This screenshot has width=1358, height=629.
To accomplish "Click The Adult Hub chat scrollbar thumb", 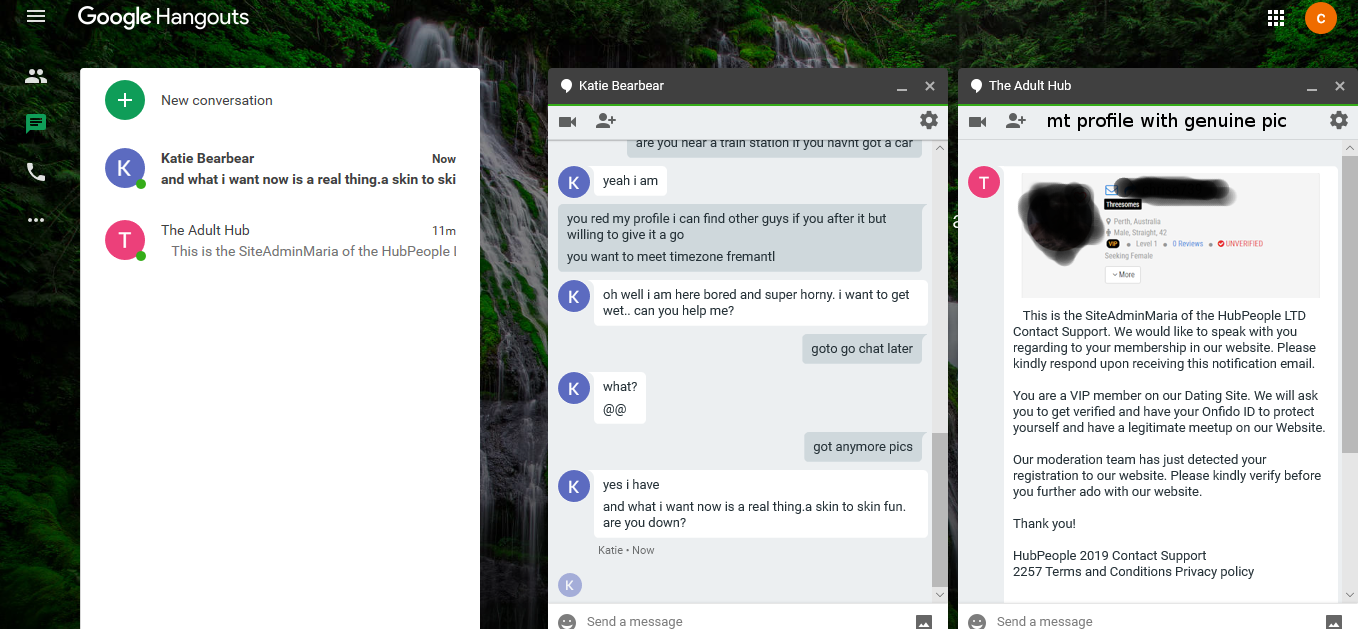I will [x=1349, y=302].
